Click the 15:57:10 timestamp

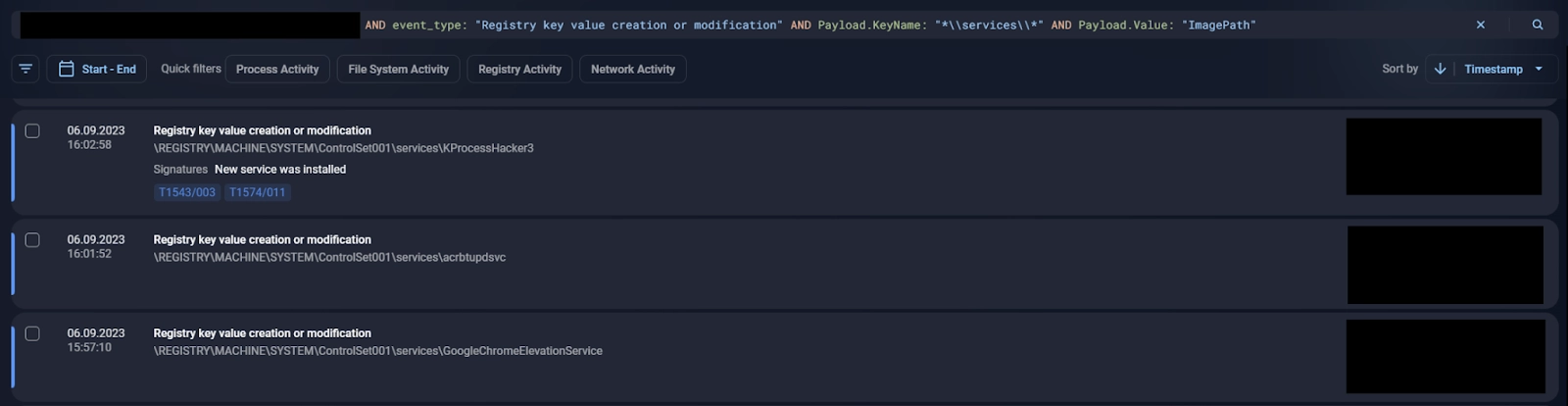pos(89,347)
